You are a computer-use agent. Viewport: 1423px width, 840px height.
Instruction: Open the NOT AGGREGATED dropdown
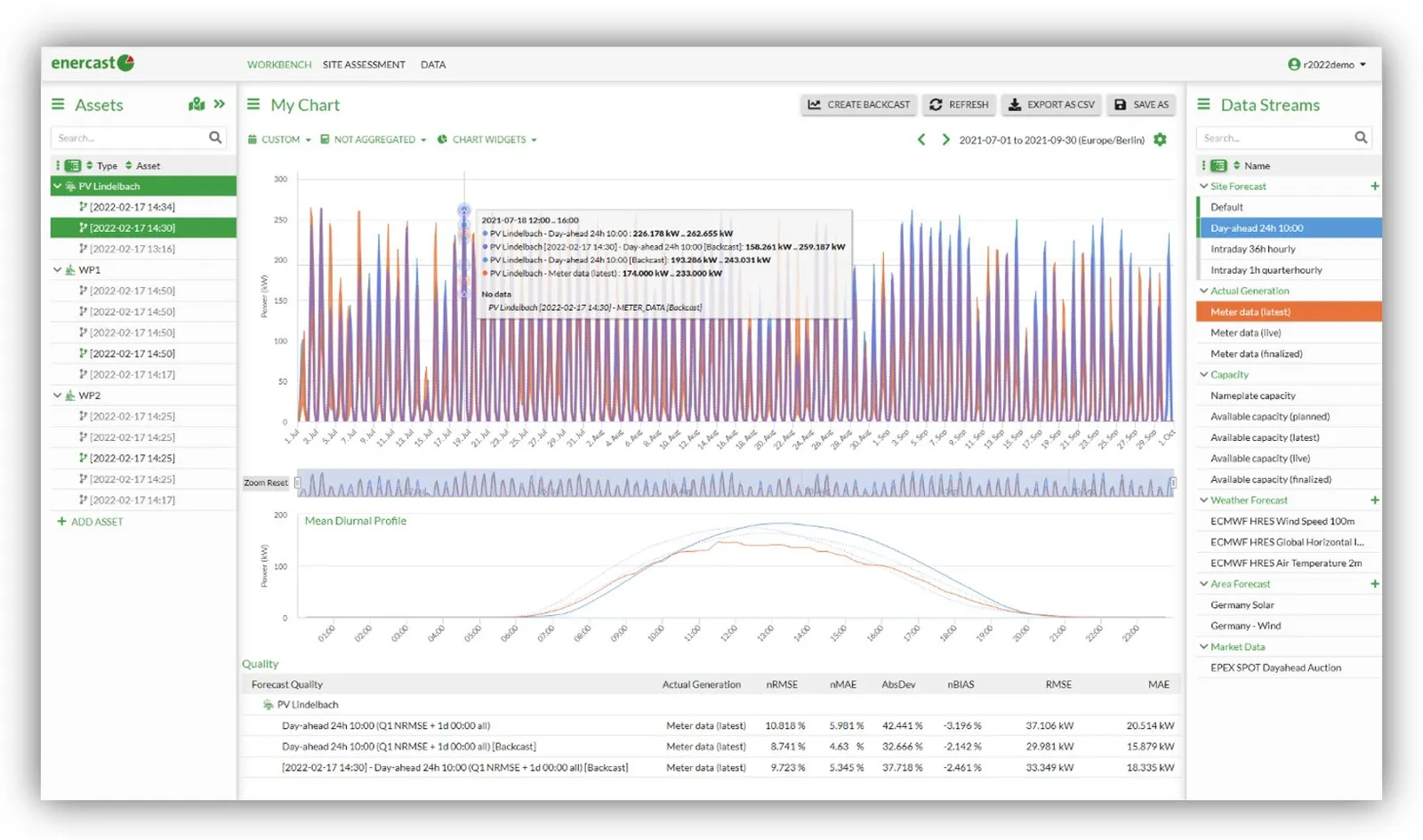tap(374, 140)
